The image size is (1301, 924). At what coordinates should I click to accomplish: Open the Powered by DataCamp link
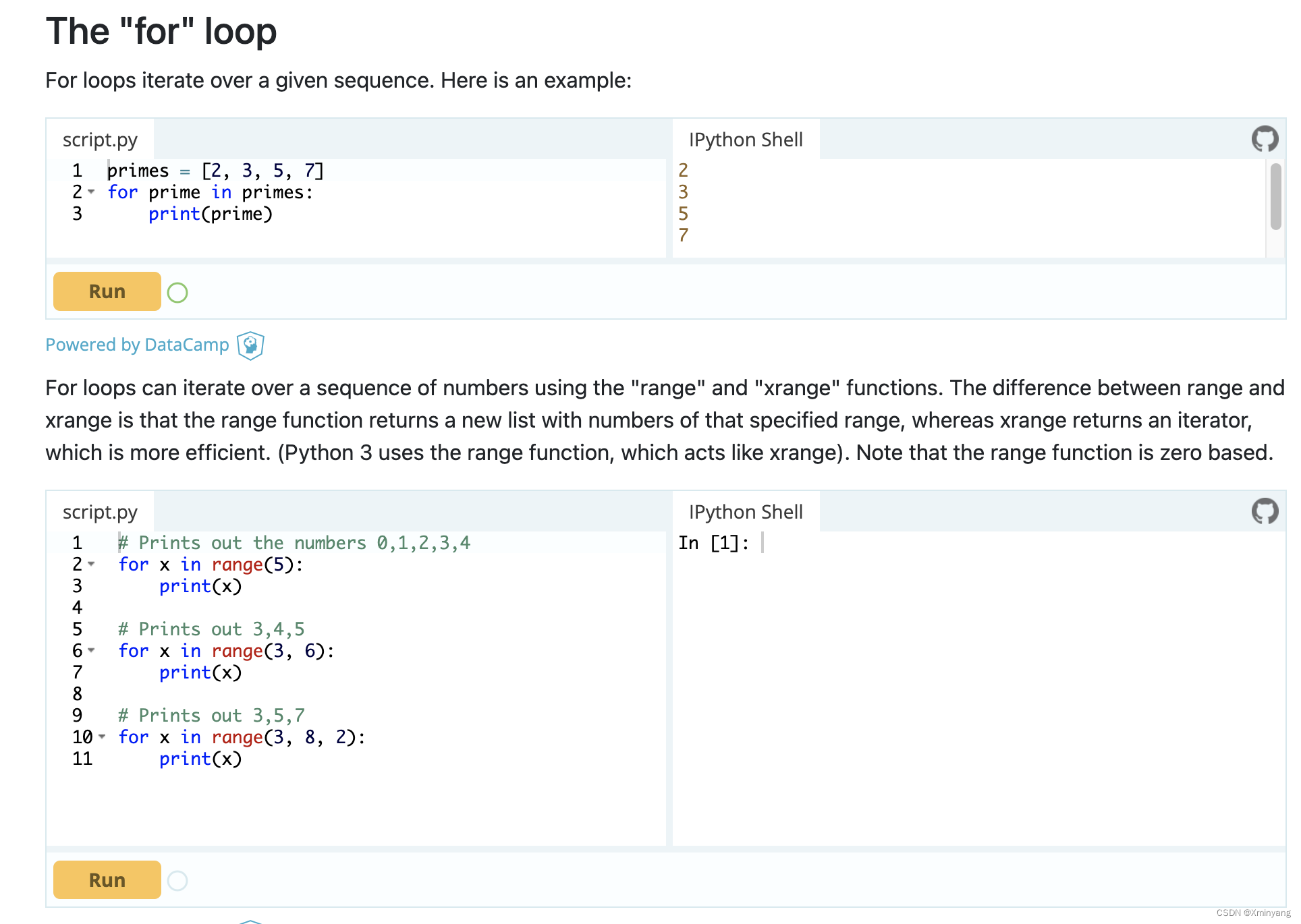[137, 345]
